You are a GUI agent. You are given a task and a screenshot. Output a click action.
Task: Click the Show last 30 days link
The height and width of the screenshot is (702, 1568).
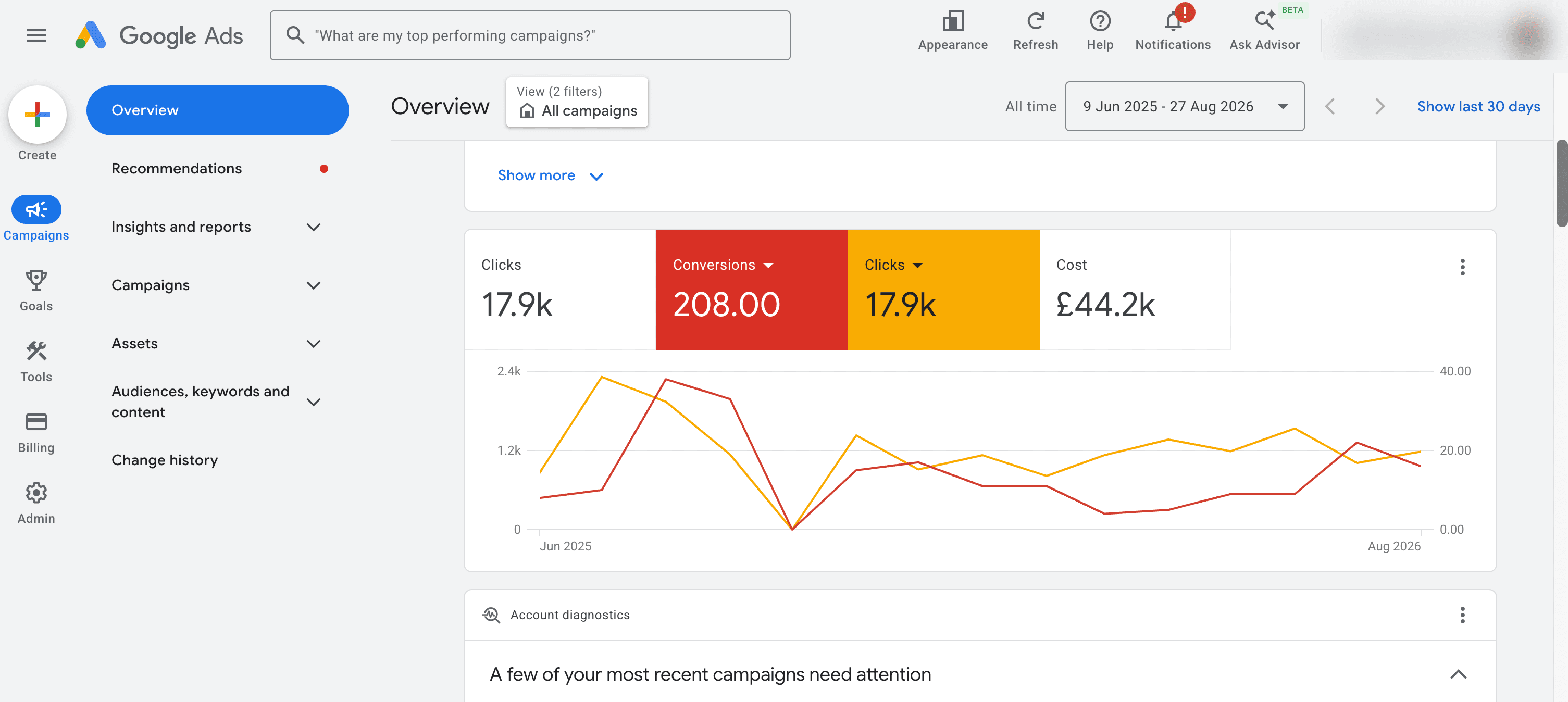[1478, 106]
